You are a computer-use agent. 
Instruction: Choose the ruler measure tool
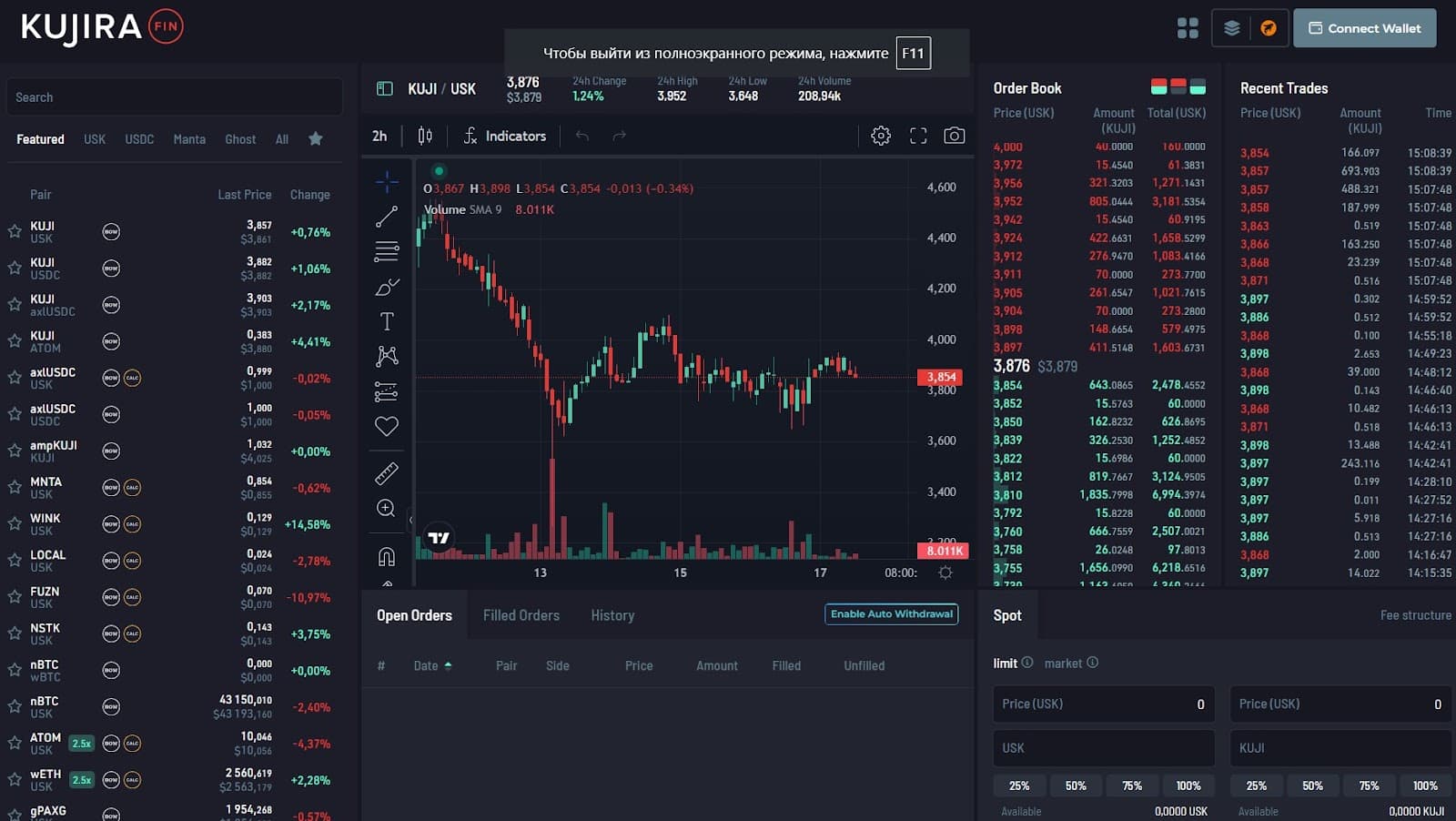(387, 473)
